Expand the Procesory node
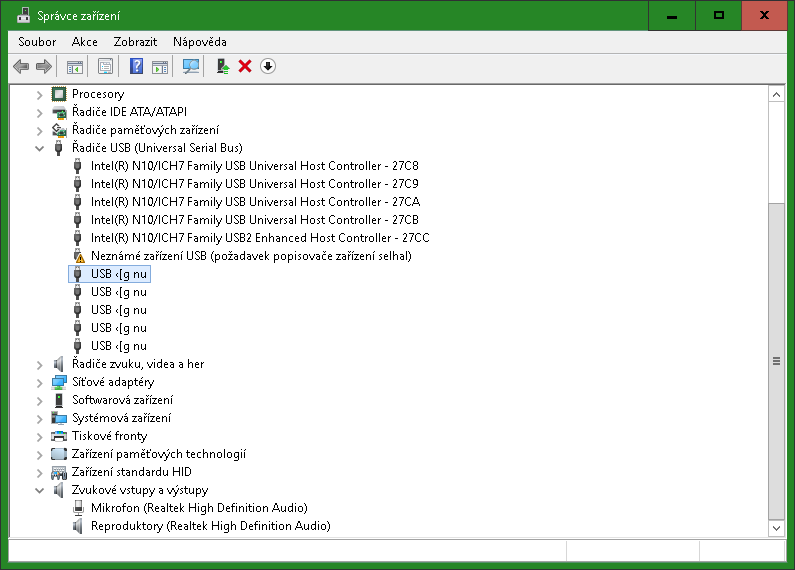Viewport: 795px width, 570px height. [x=40, y=94]
